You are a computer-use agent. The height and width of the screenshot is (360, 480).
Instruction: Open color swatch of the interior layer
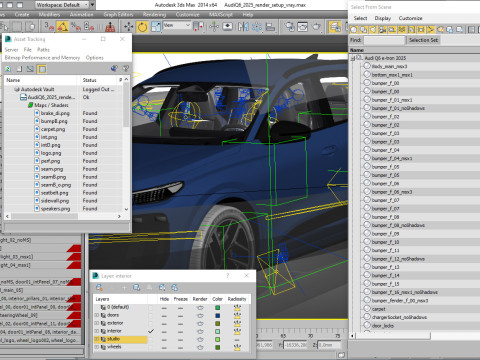pyautogui.click(x=218, y=331)
